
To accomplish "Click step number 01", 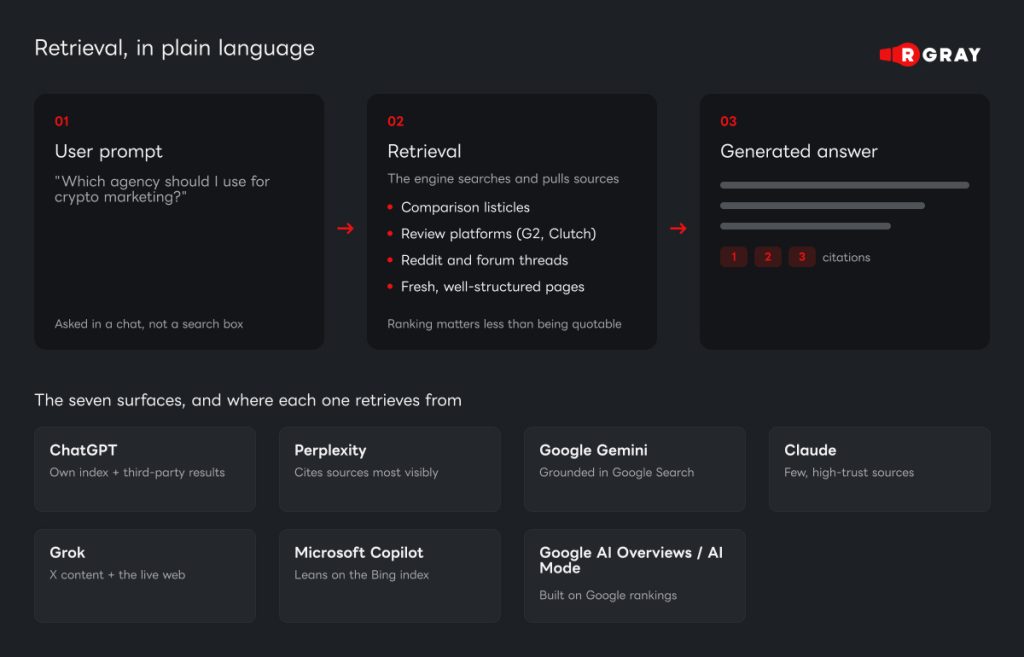I will pyautogui.click(x=62, y=121).
